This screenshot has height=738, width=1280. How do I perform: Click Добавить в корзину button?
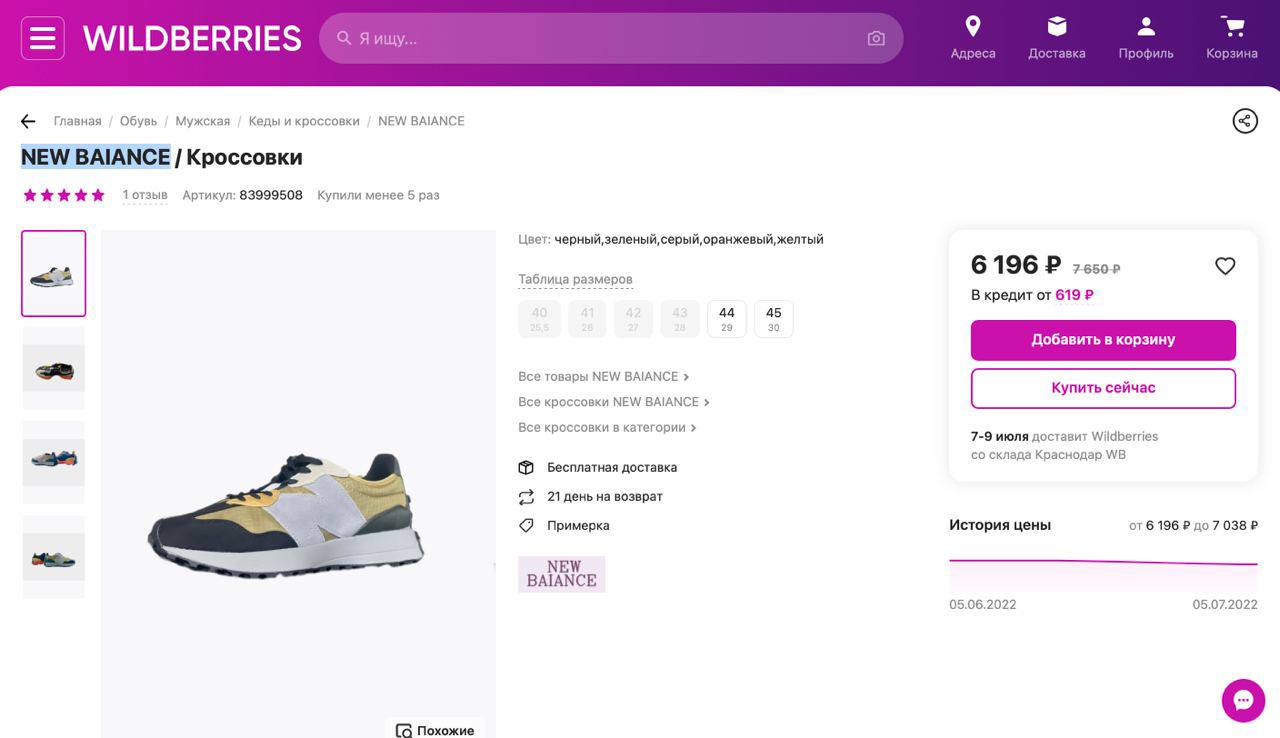coord(1103,340)
